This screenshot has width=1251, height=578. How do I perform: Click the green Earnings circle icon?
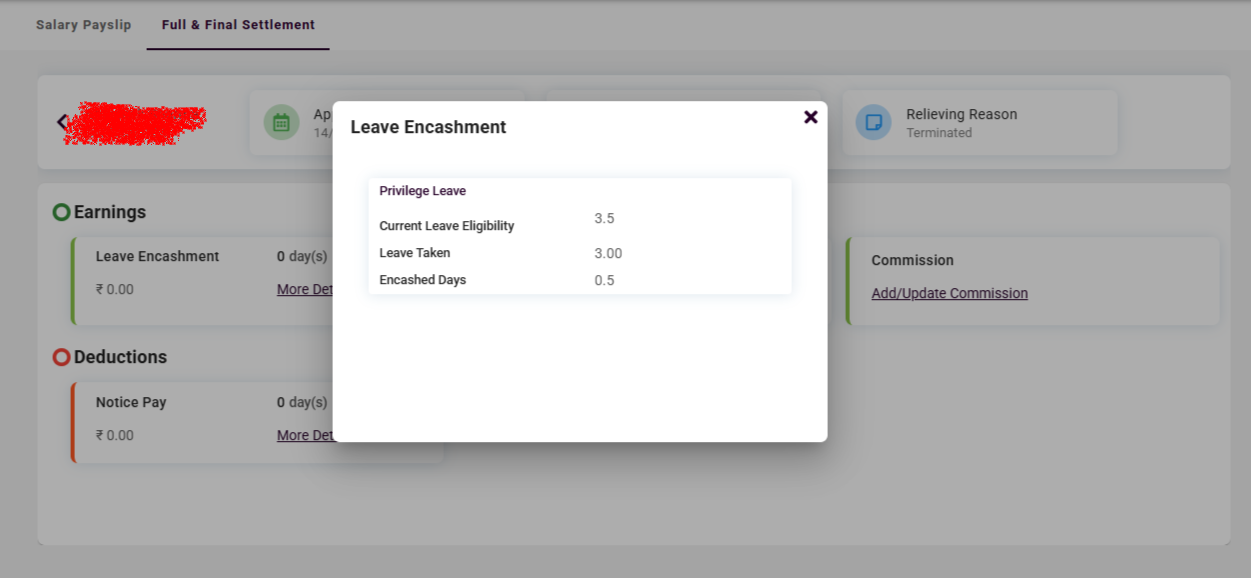(61, 212)
